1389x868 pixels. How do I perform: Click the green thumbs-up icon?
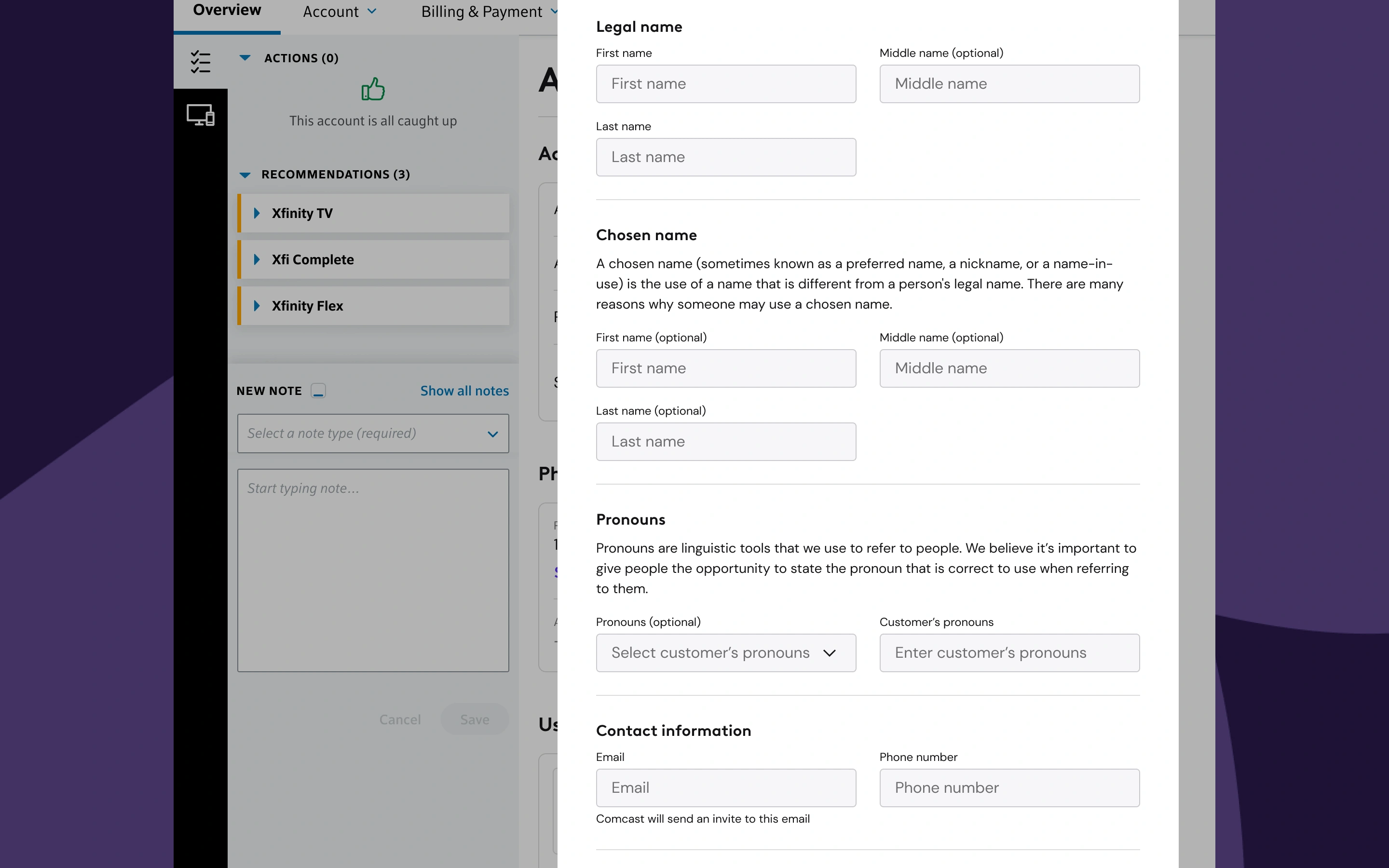373,89
